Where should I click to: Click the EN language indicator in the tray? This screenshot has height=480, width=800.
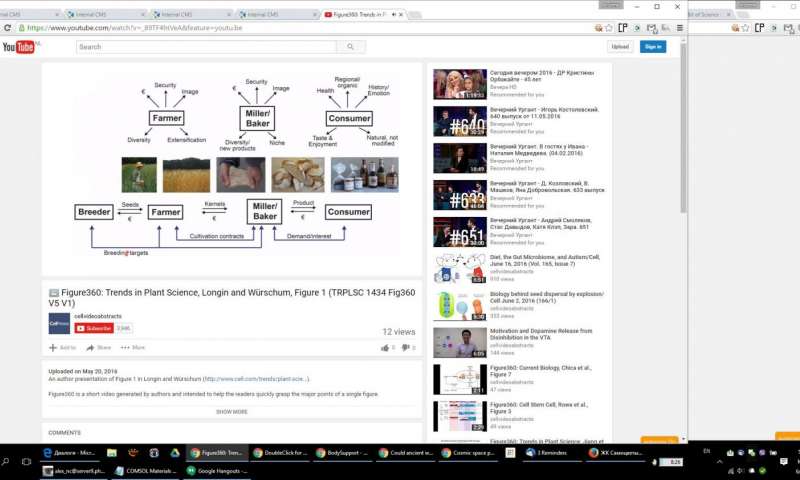point(707,451)
